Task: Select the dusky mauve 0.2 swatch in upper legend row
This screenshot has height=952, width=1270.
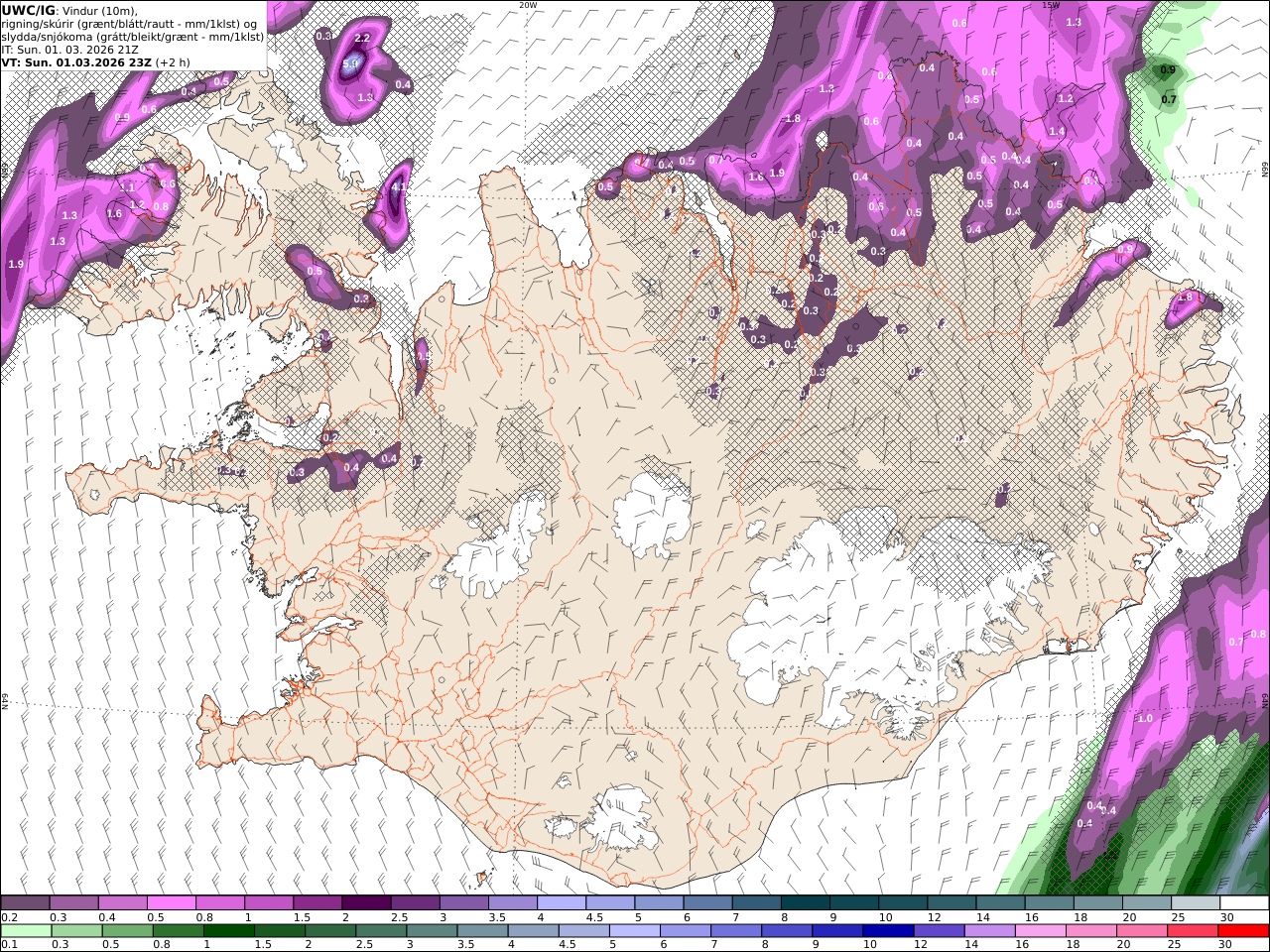Action: pyautogui.click(x=25, y=903)
